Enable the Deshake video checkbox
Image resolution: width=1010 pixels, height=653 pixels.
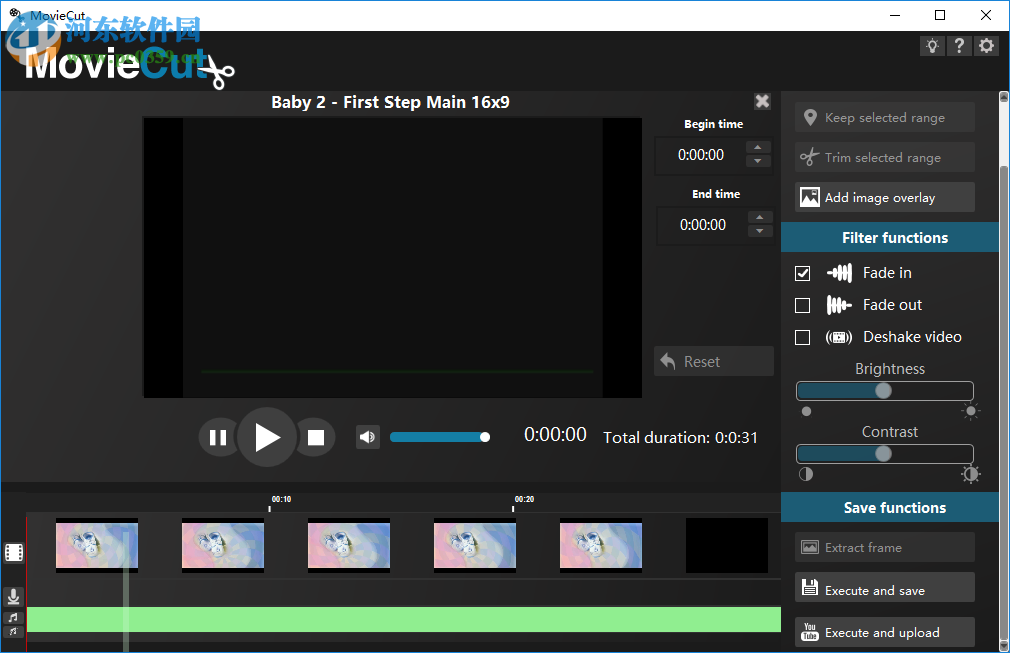tap(803, 337)
